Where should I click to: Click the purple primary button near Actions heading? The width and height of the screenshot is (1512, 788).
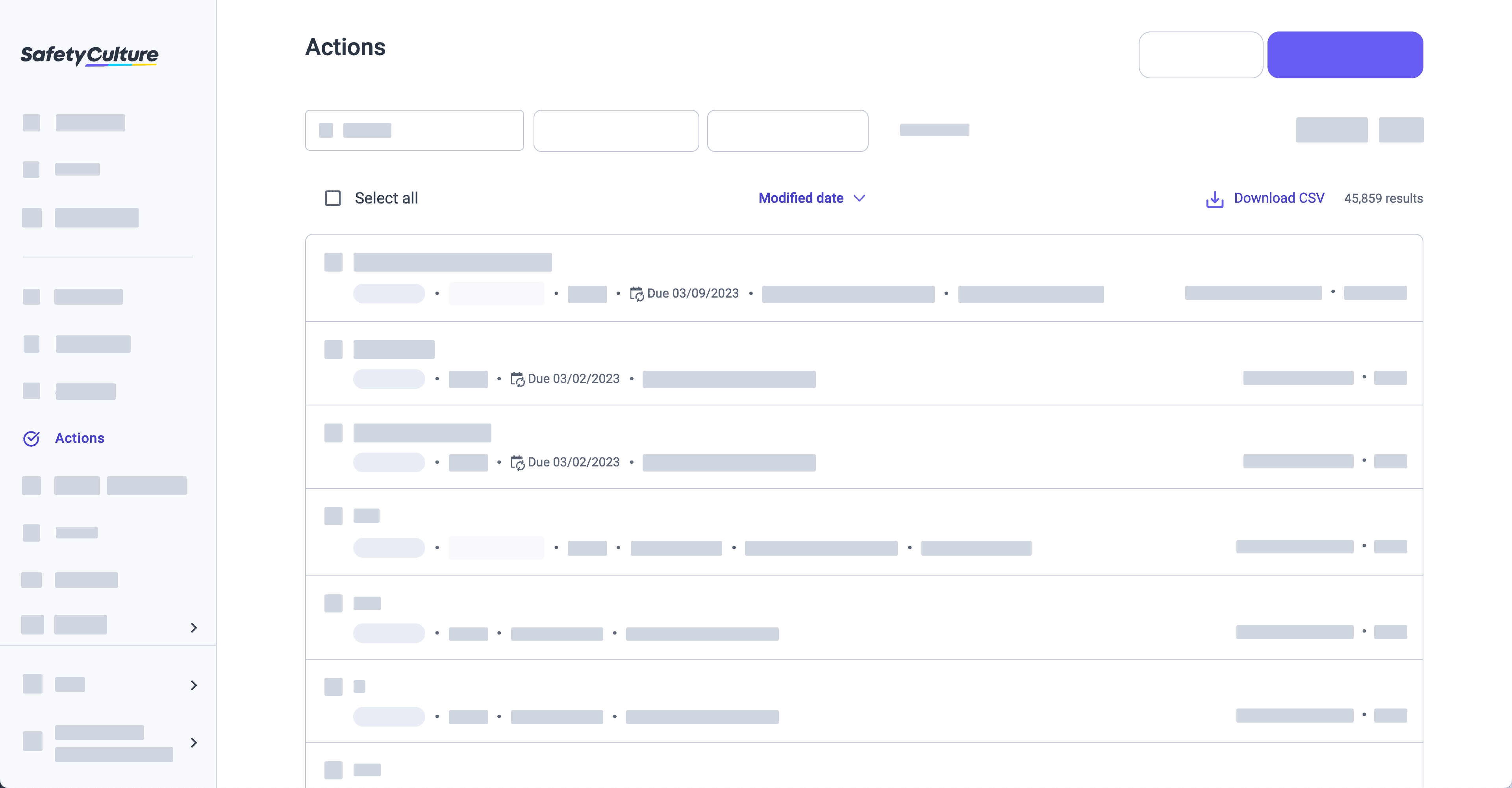pos(1345,55)
